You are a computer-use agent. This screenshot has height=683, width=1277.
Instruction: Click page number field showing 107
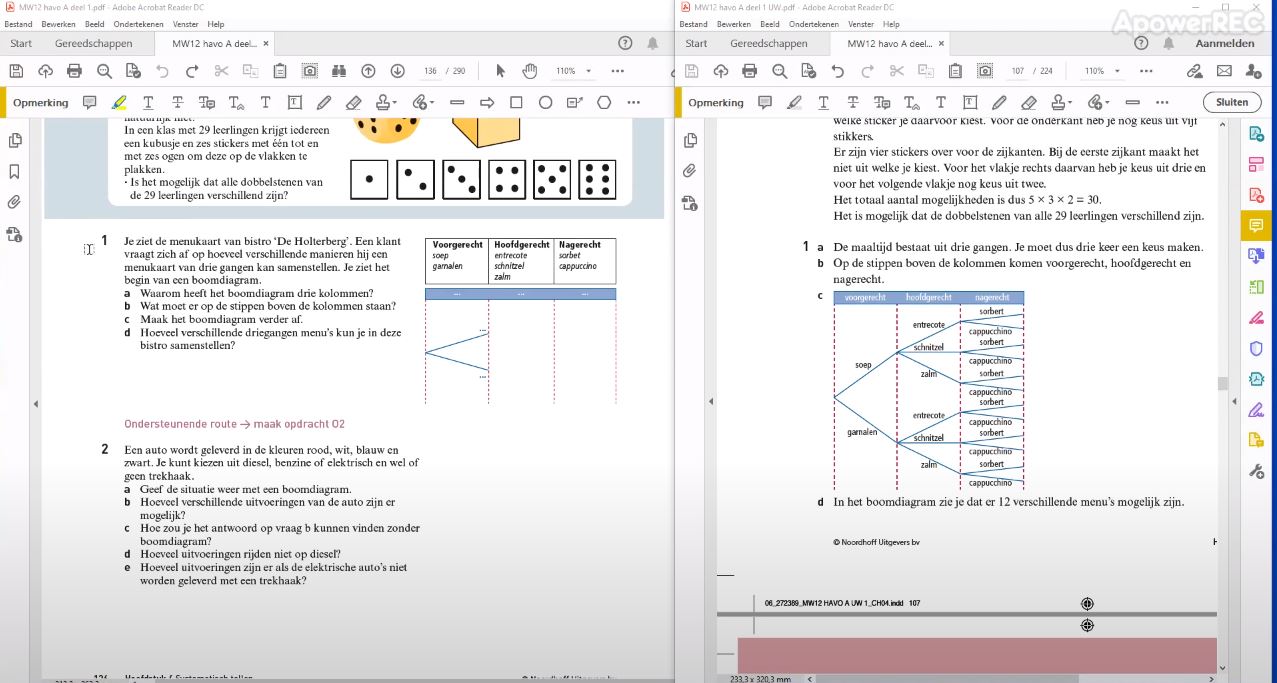pos(1018,71)
